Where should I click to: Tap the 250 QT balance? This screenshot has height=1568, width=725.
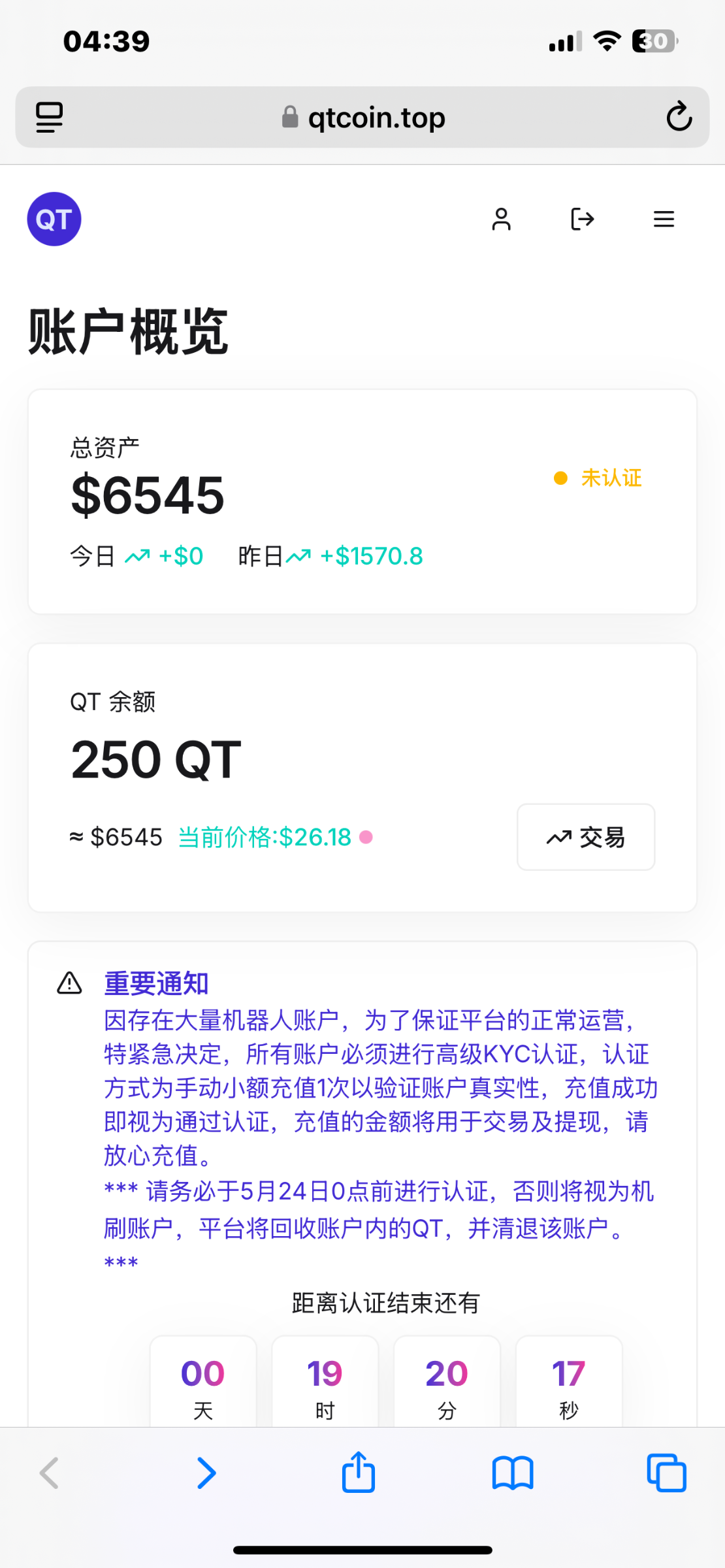[156, 760]
